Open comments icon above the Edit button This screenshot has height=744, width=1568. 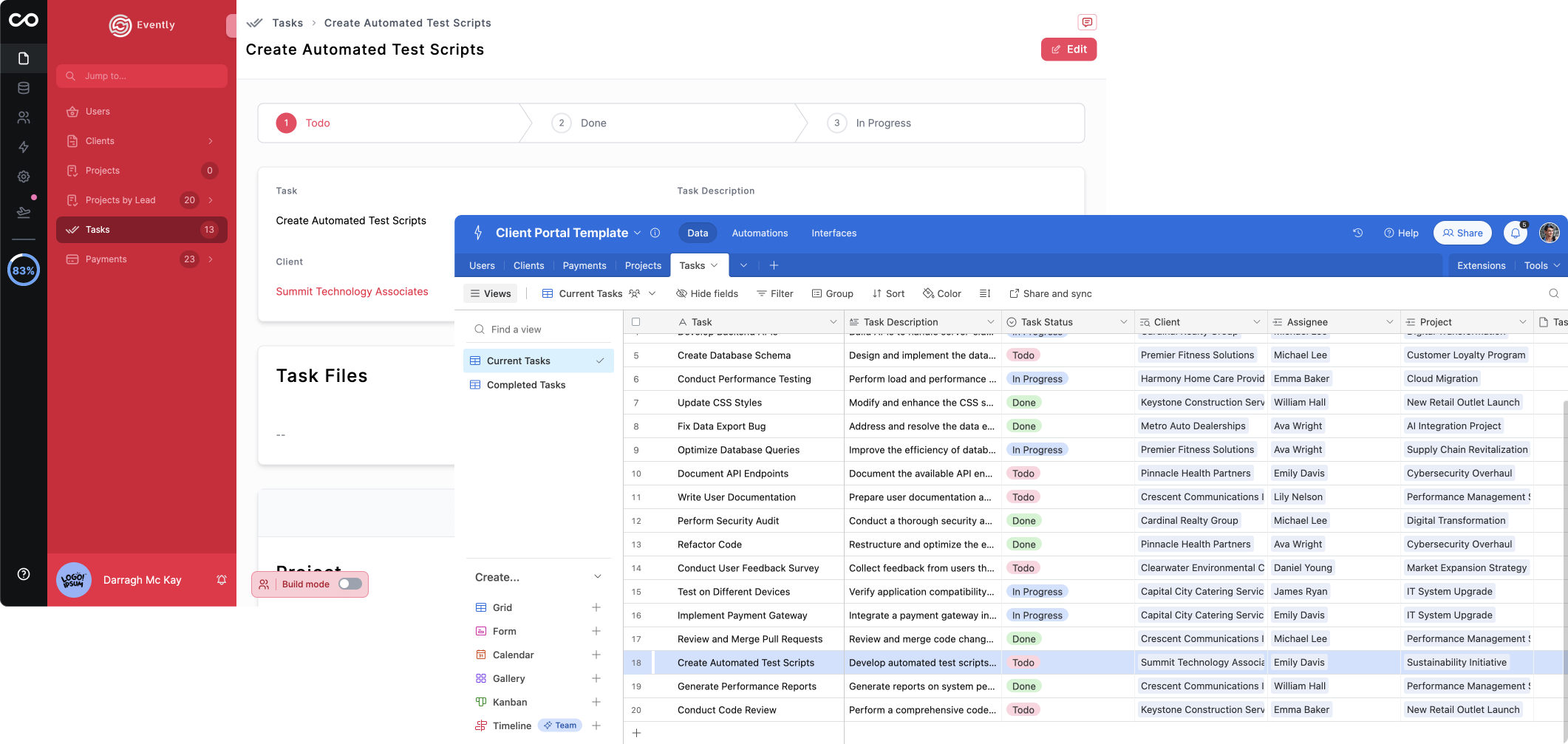[x=1086, y=22]
